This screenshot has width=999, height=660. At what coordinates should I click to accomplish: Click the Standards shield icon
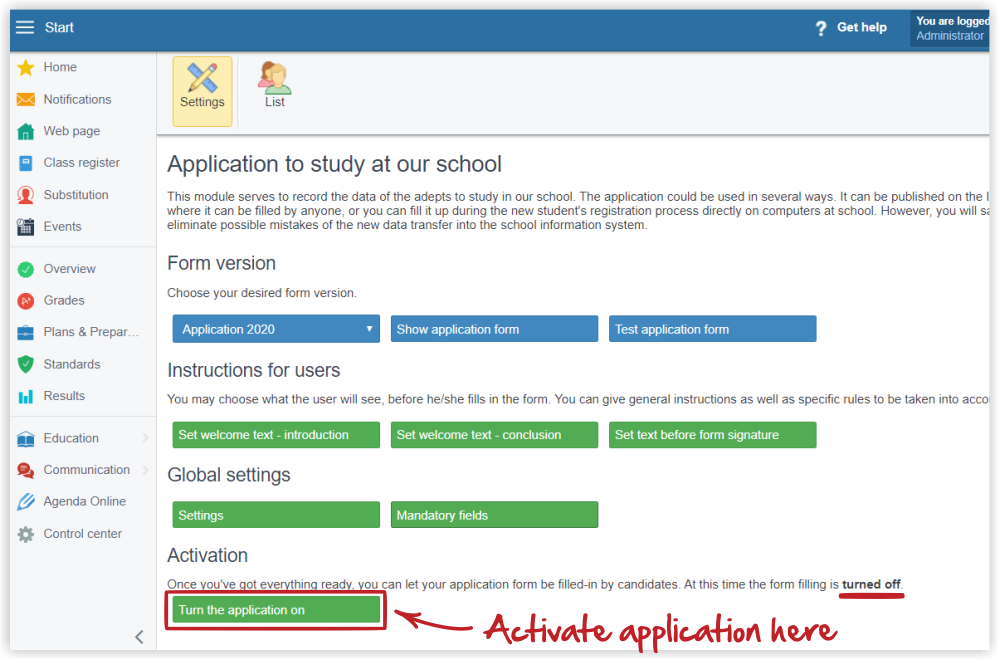pos(25,364)
